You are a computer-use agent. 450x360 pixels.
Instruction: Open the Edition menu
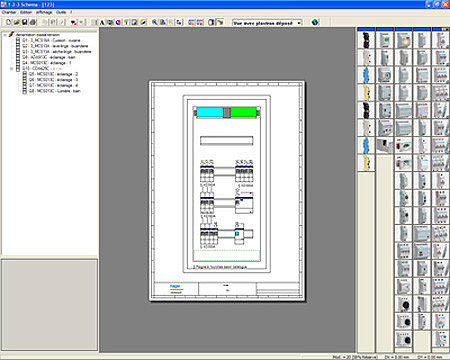(x=25, y=12)
